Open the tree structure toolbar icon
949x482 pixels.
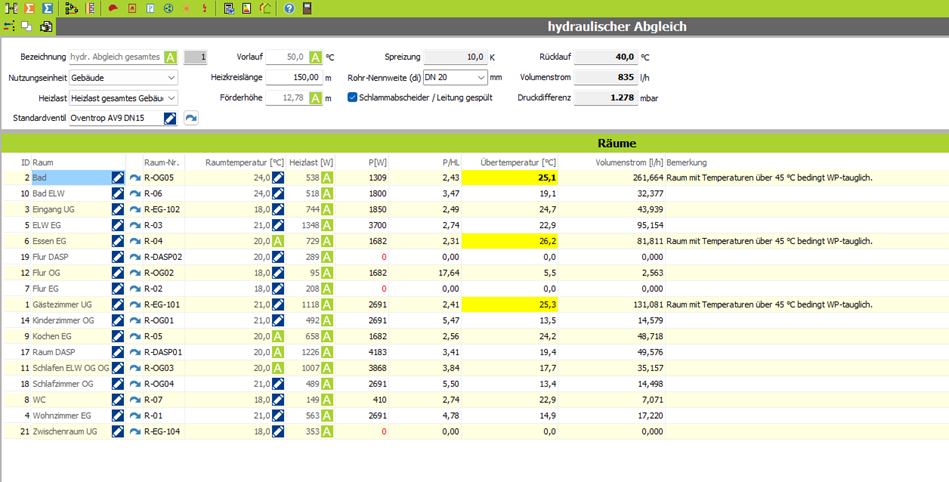[x=71, y=8]
